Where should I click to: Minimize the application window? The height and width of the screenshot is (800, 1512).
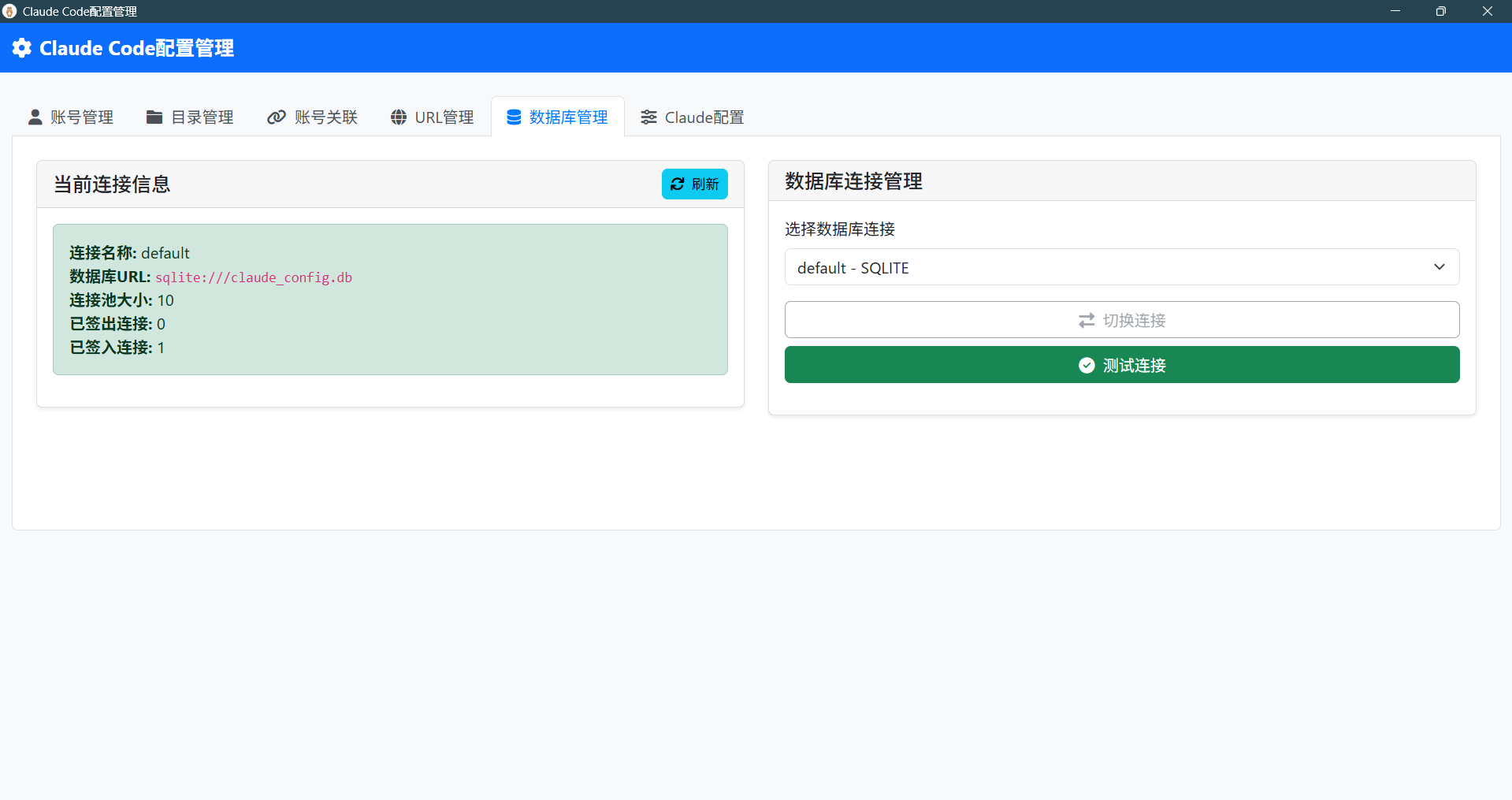[x=1395, y=11]
